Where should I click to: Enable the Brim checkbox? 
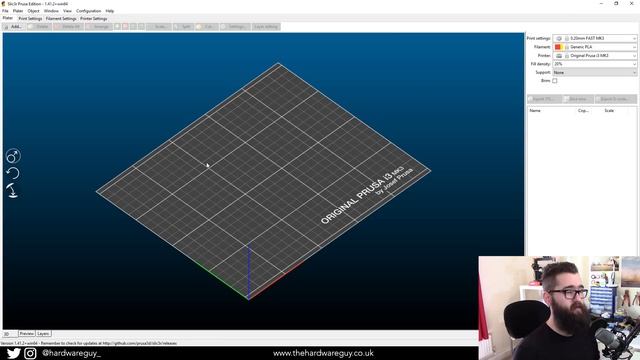[x=555, y=81]
